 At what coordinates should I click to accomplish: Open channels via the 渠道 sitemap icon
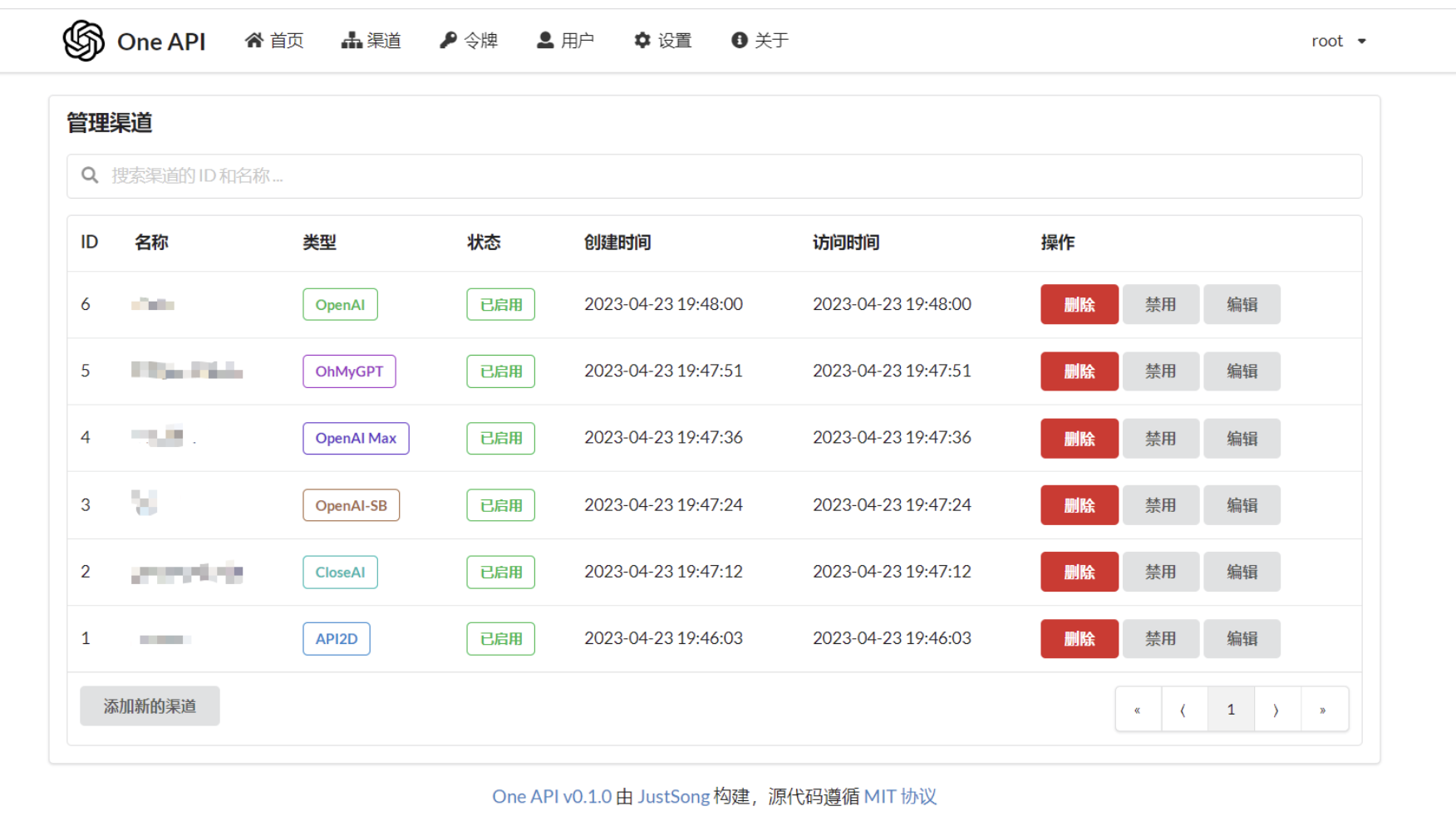tap(351, 41)
